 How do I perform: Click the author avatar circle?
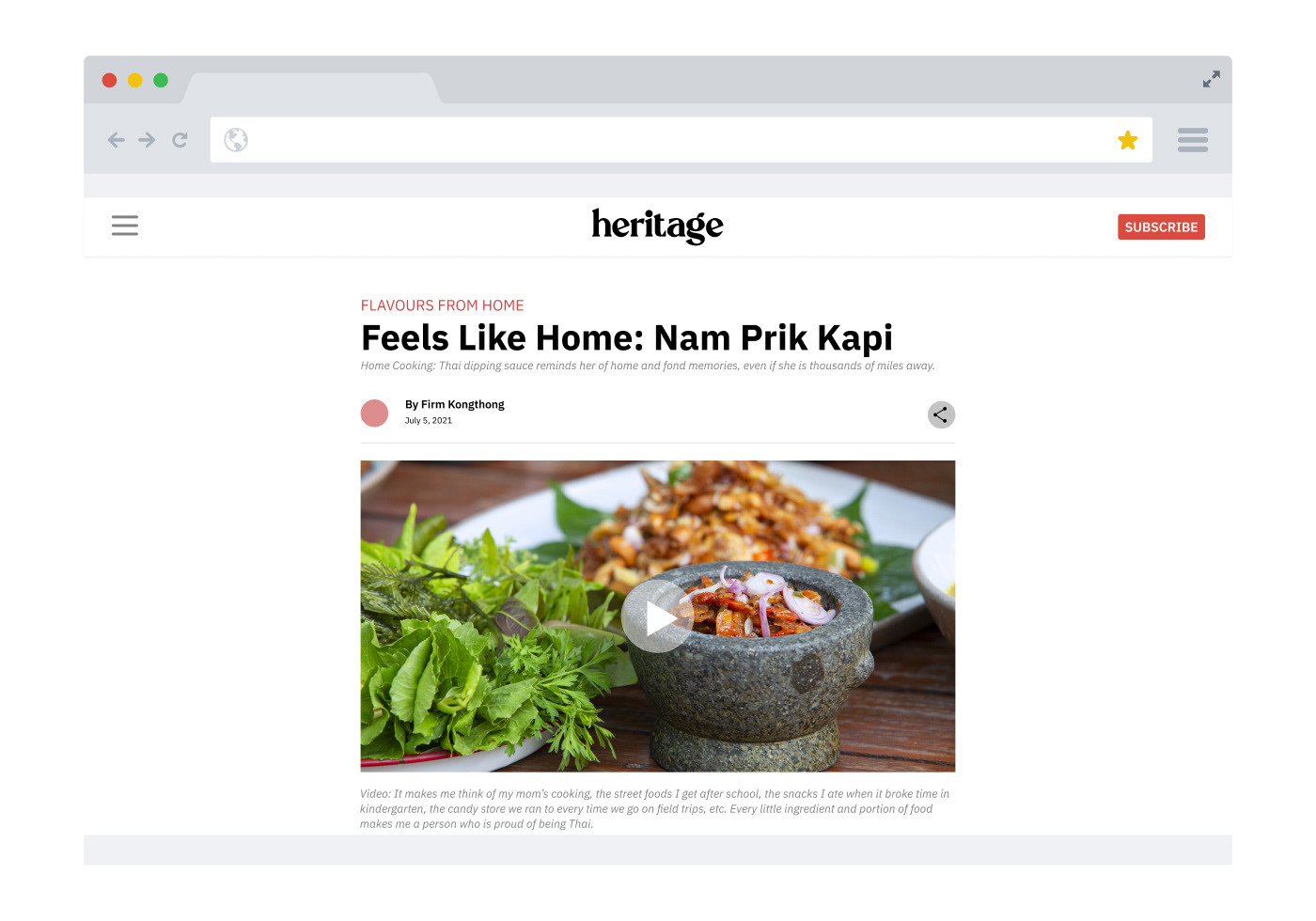pyautogui.click(x=374, y=414)
